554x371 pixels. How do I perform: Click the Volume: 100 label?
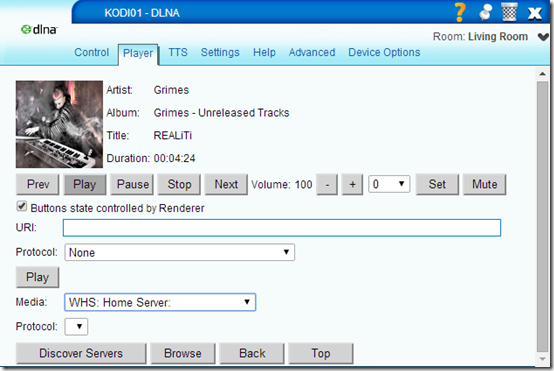click(x=282, y=184)
